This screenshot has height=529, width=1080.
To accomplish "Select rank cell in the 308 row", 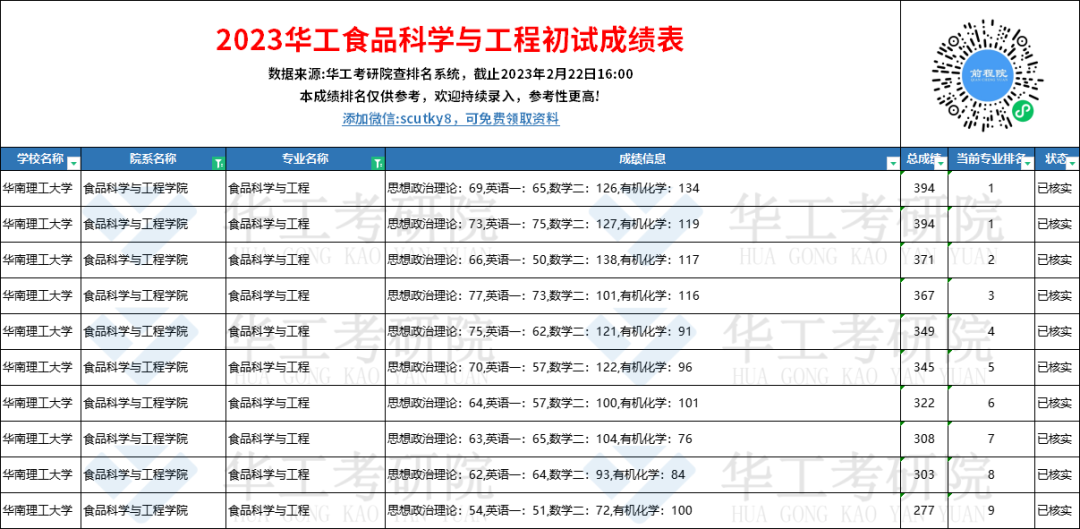I will [x=991, y=439].
